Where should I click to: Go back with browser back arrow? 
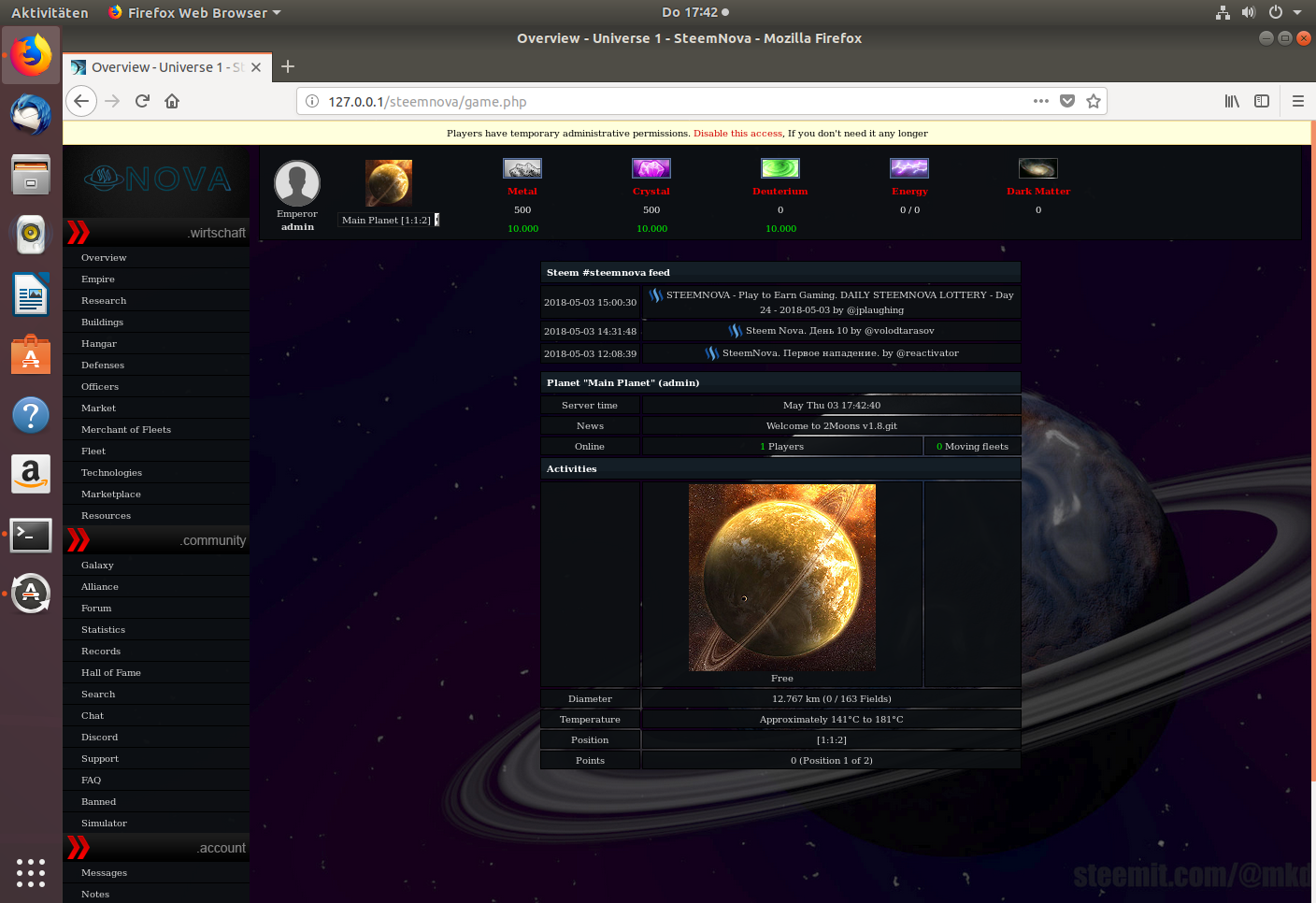tap(81, 101)
